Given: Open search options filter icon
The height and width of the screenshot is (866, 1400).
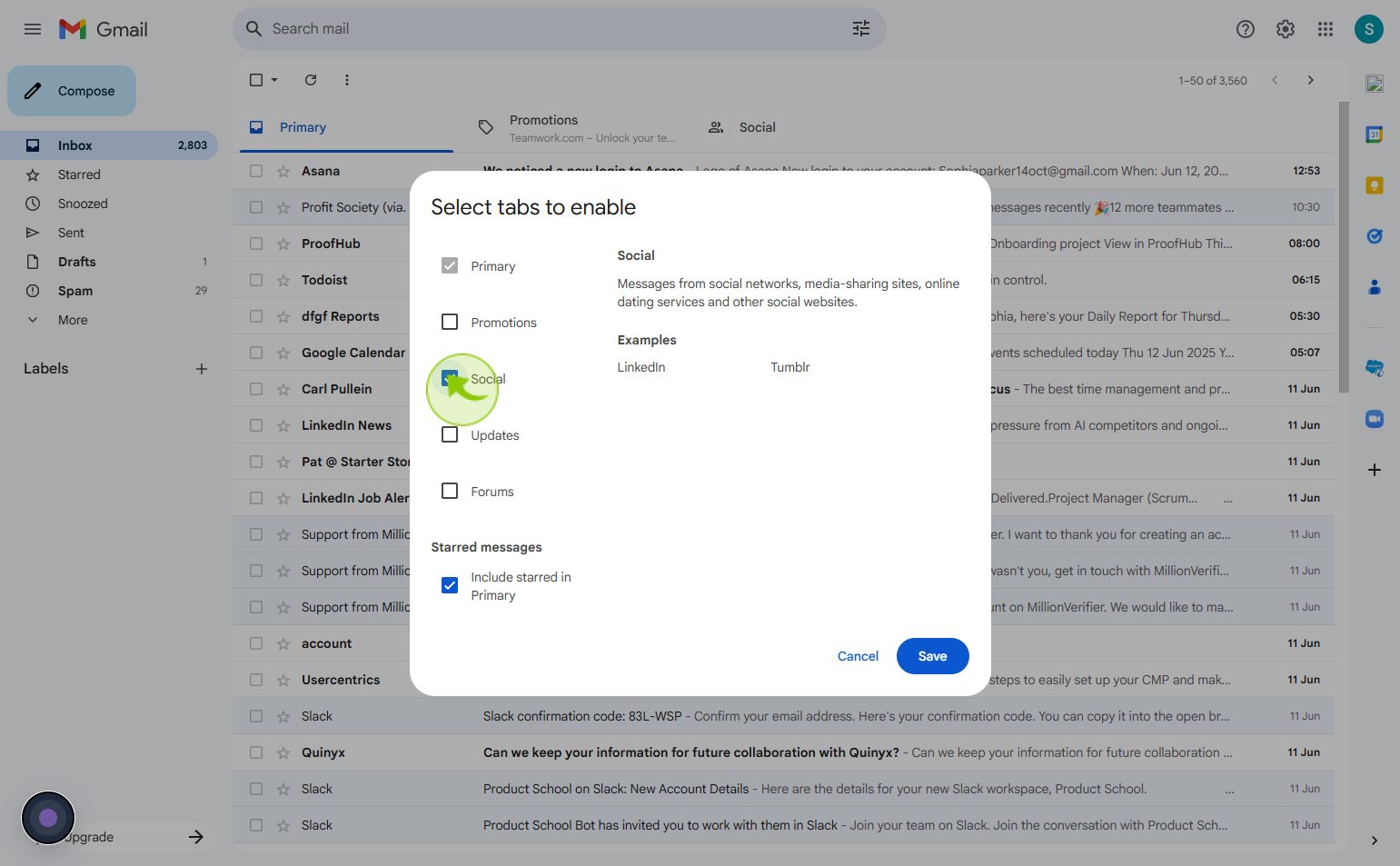Looking at the screenshot, I should 861,29.
